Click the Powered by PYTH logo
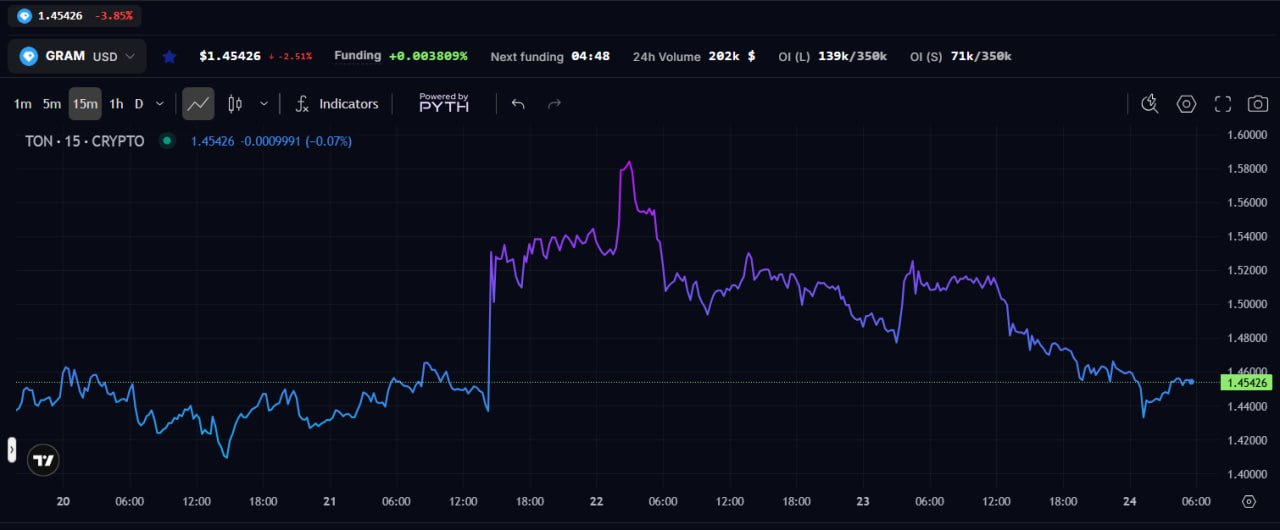Image resolution: width=1280 pixels, height=530 pixels. pos(444,103)
